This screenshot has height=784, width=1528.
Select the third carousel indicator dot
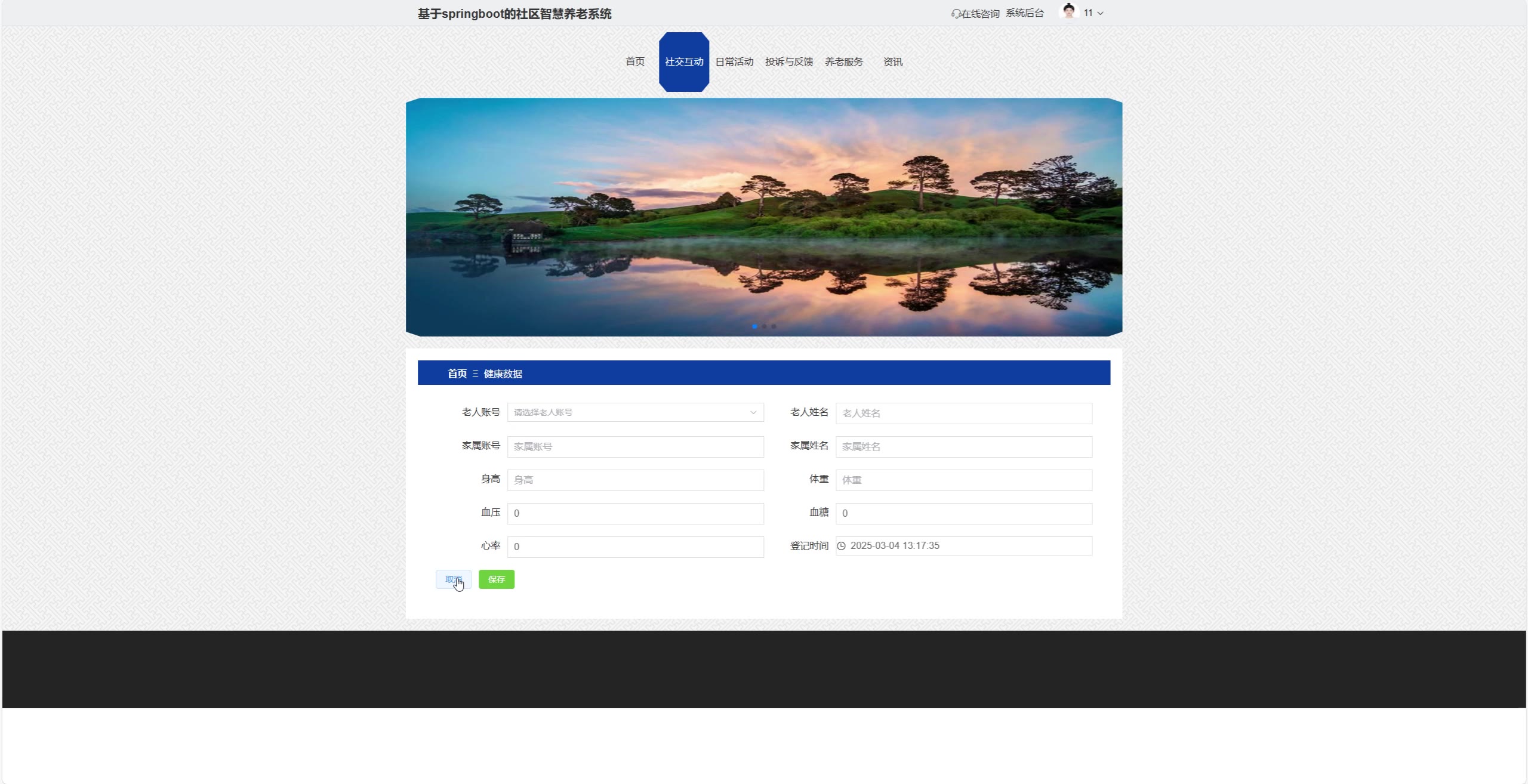click(x=774, y=326)
